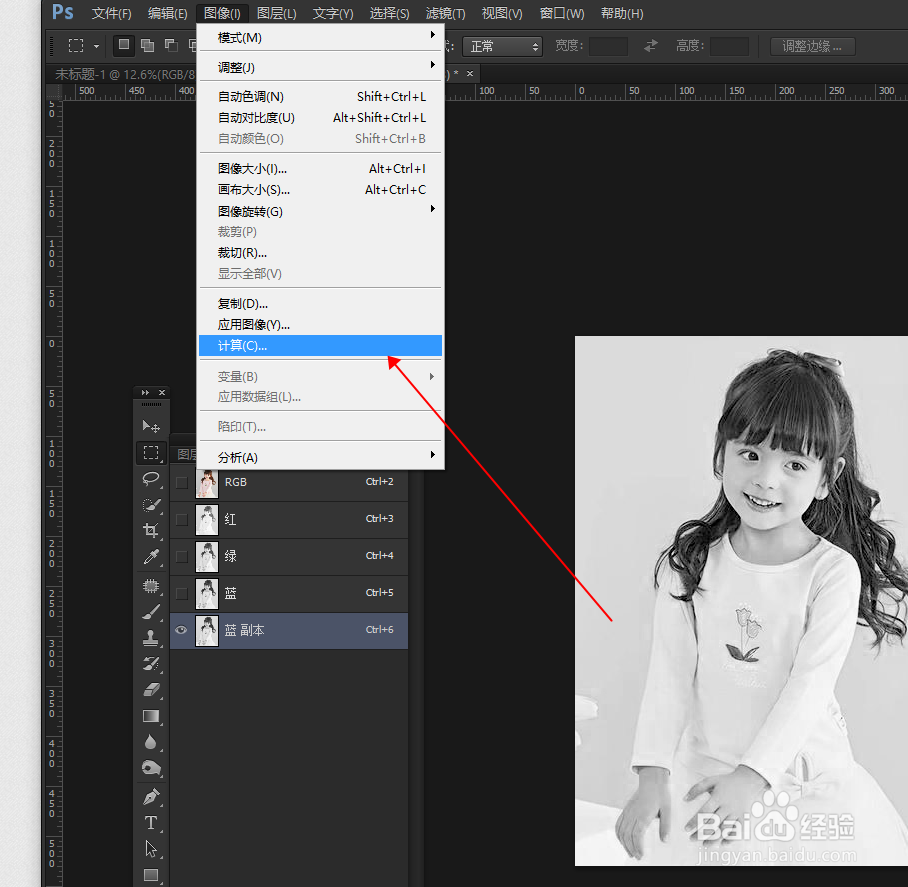This screenshot has height=887, width=908.
Task: Click the 宽度 input field
Action: (x=608, y=46)
